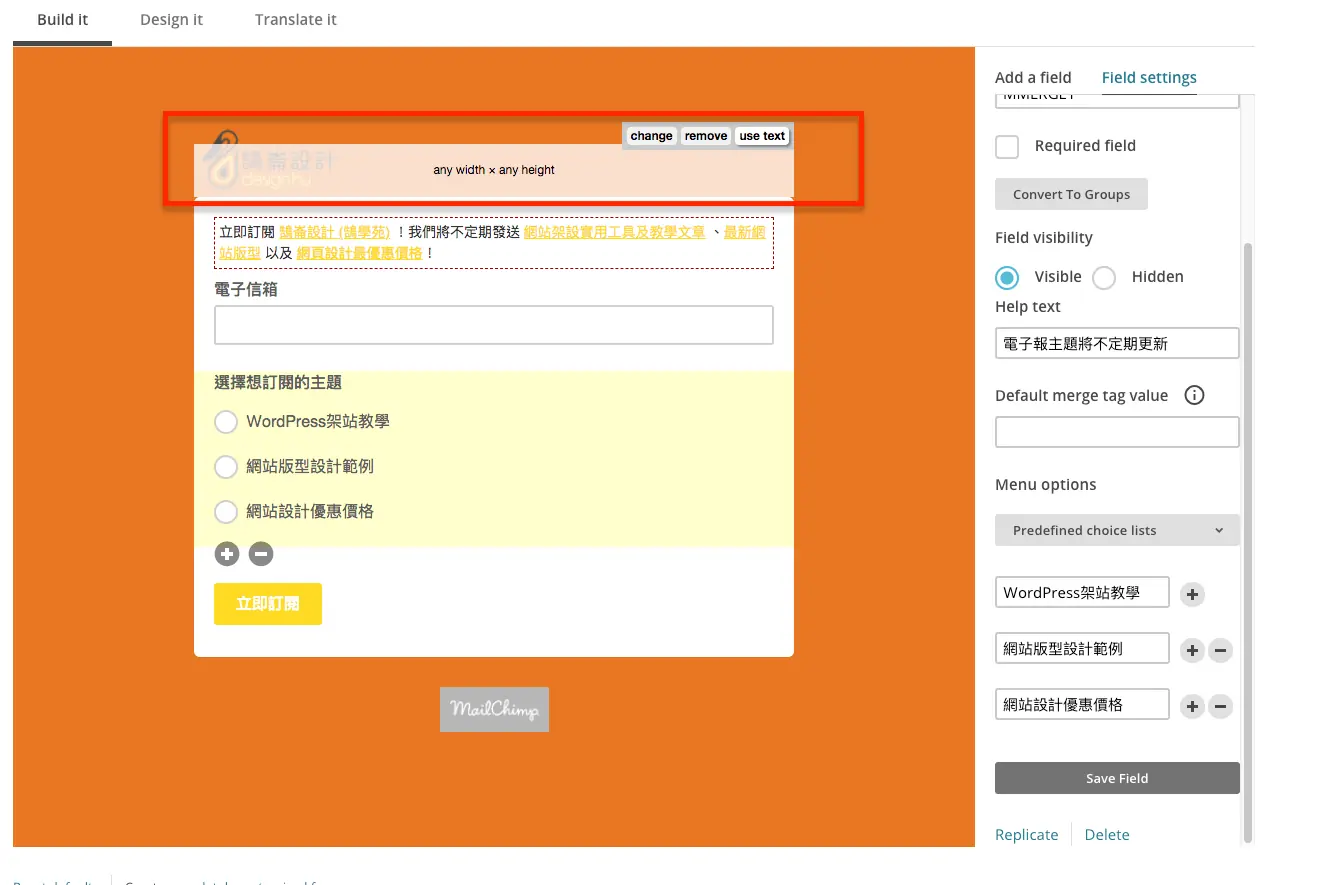Click the MailChimp badge below the form

coord(494,709)
